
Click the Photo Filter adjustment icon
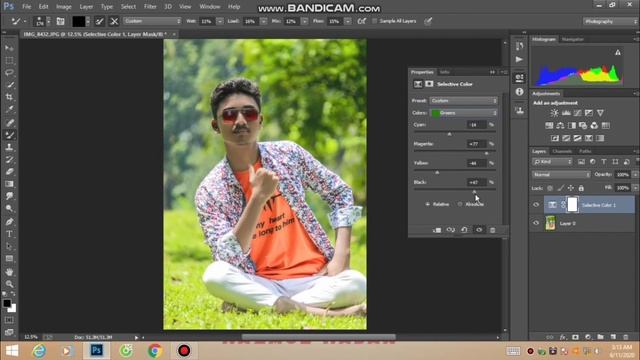[x=583, y=125]
